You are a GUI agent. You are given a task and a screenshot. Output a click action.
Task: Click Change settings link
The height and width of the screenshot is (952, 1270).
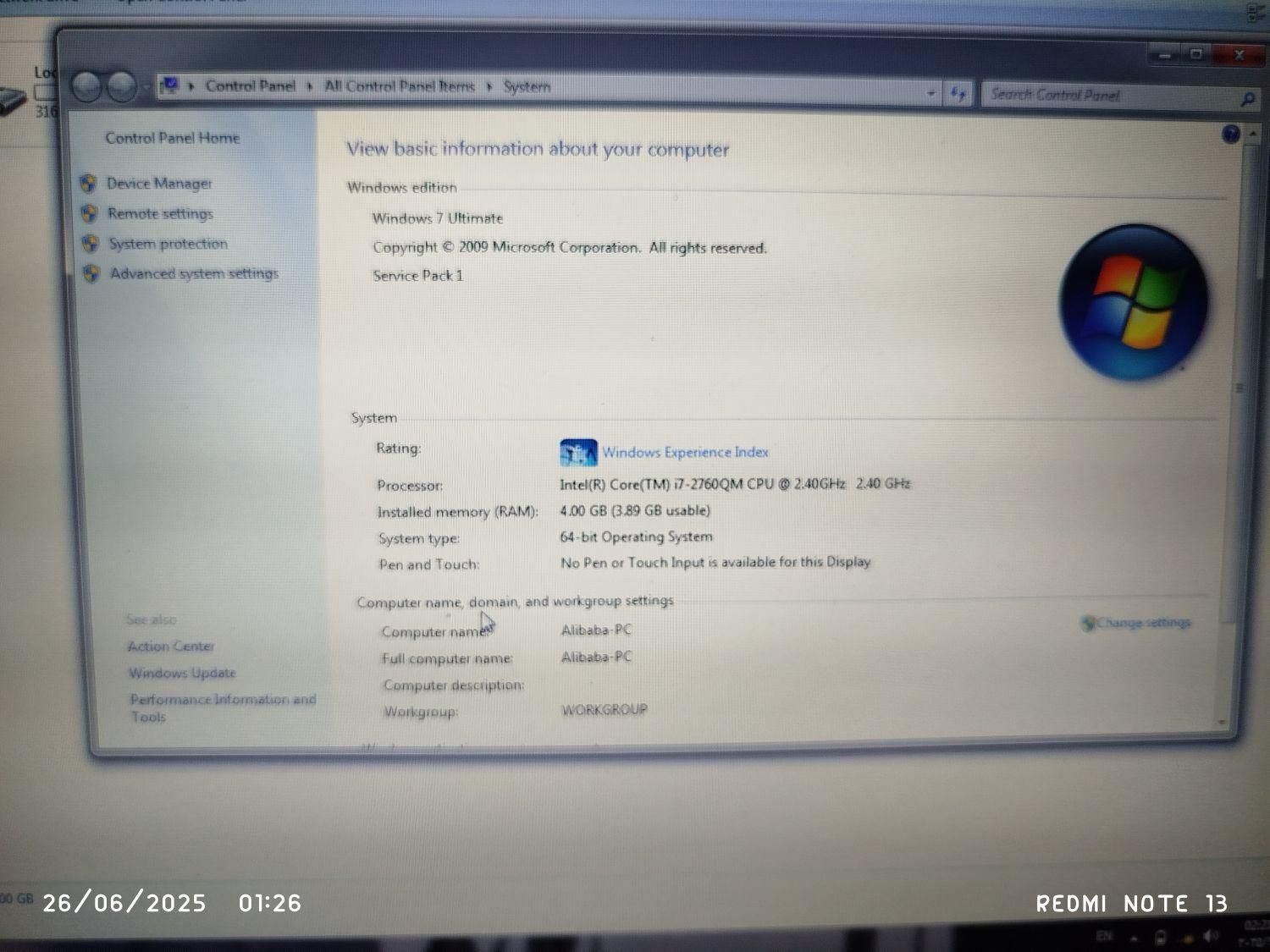coord(1143,623)
